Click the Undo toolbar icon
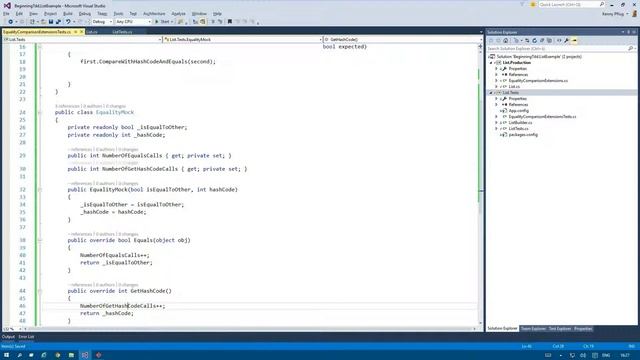Screen dimensions: 640x360 point(68,22)
